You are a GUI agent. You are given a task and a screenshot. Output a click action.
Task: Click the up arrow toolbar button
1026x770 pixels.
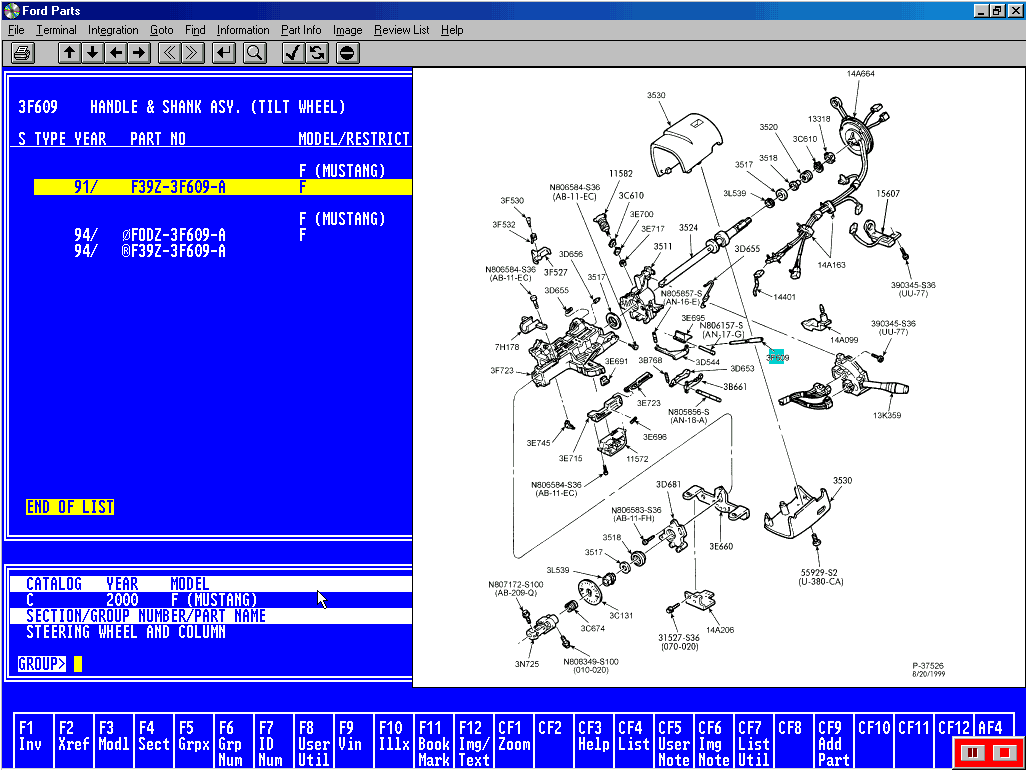69,53
